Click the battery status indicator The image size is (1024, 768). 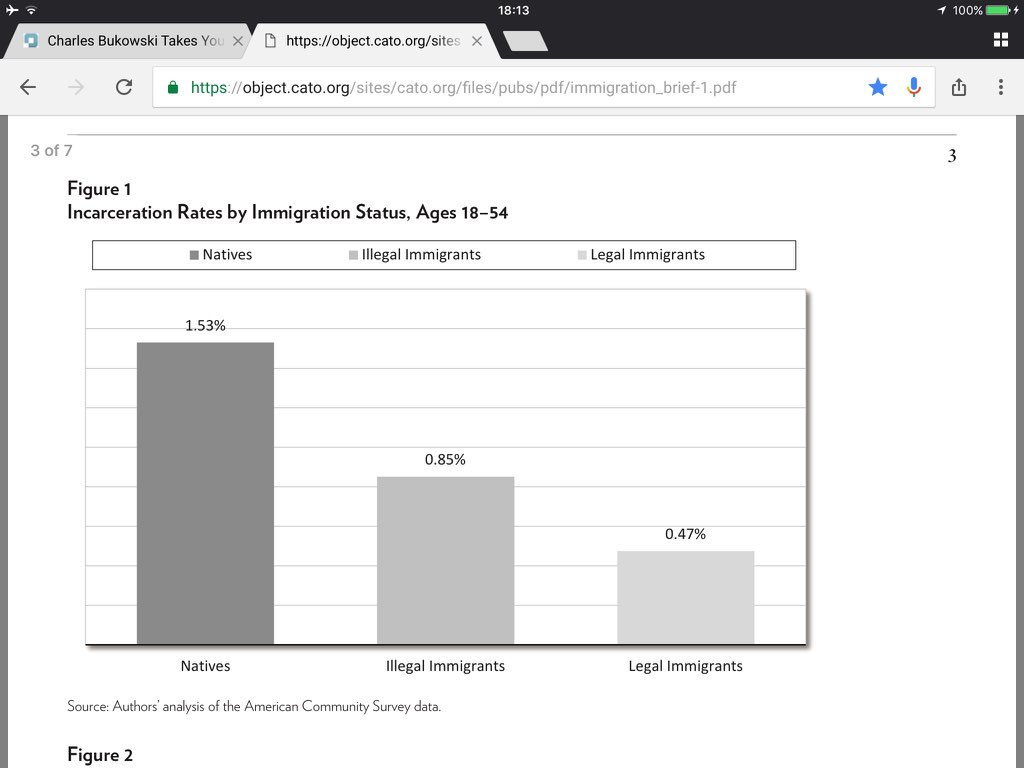tap(998, 10)
